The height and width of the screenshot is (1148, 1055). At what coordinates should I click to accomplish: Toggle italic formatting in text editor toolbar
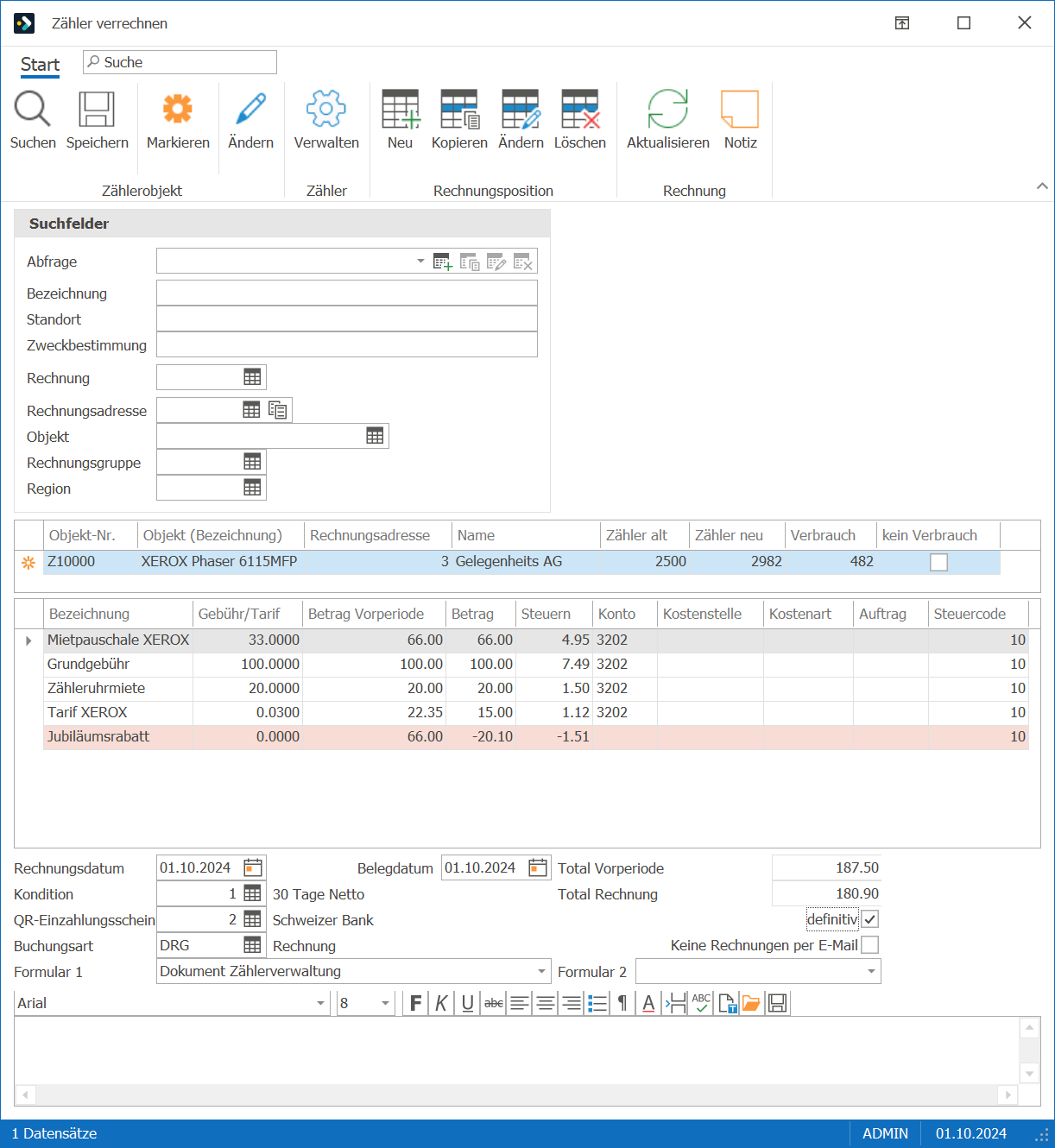(x=442, y=1003)
